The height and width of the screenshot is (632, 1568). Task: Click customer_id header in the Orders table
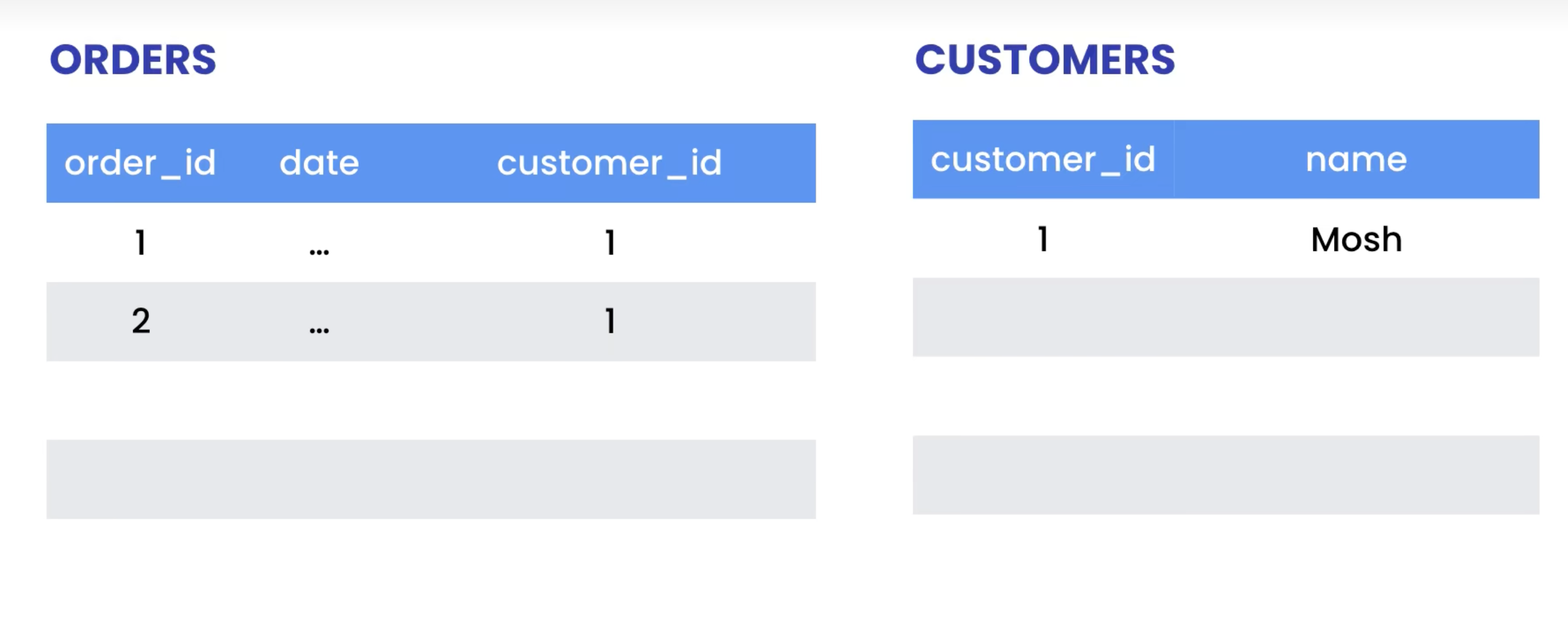click(609, 163)
